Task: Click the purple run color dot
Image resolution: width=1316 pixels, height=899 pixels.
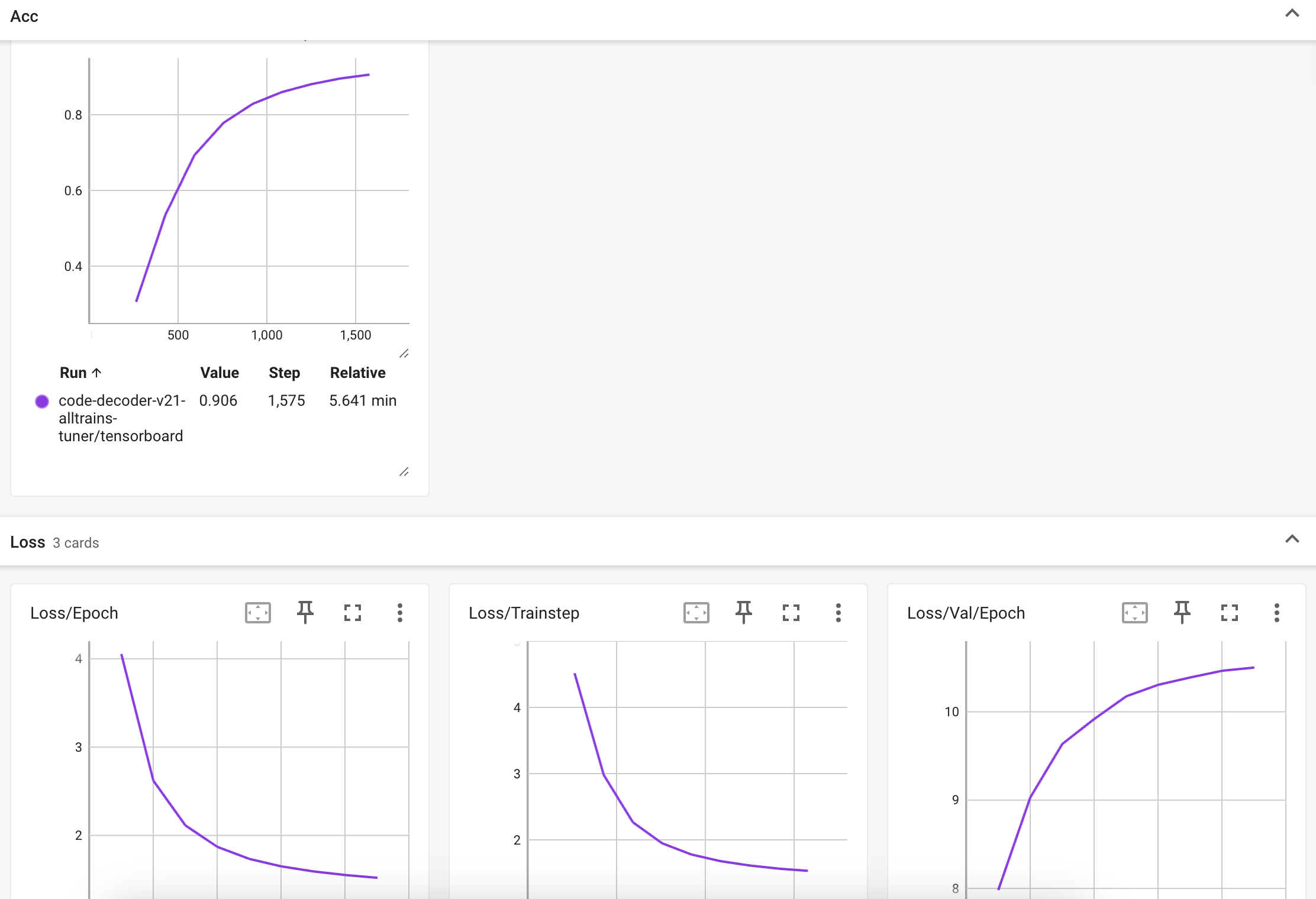Action: [x=42, y=402]
